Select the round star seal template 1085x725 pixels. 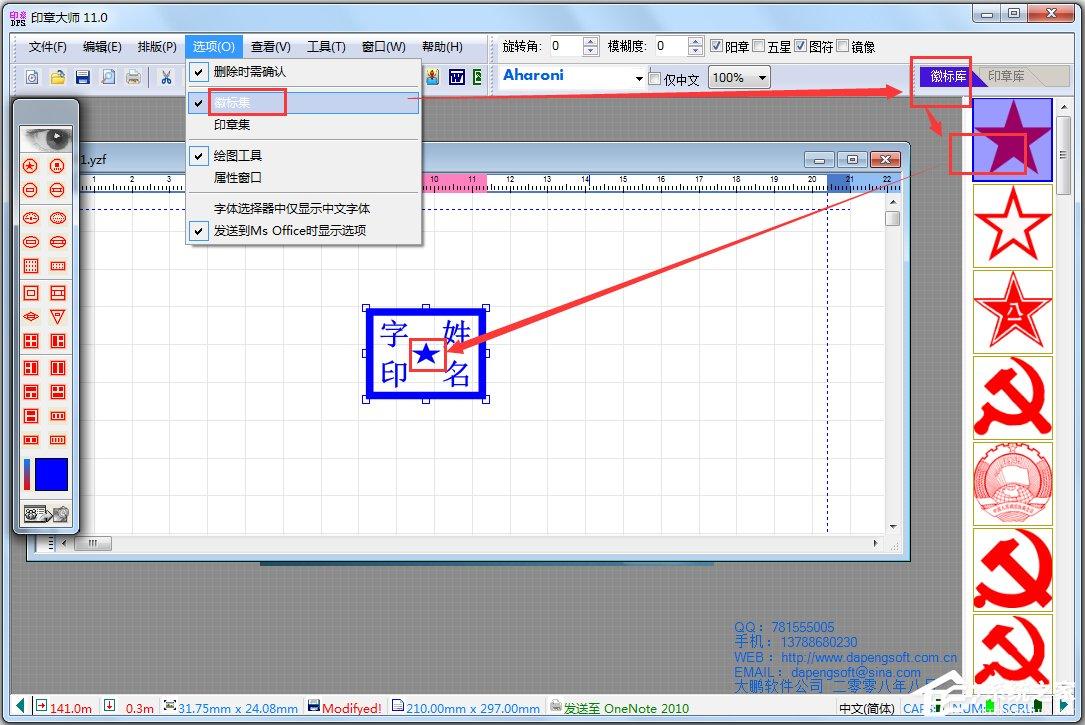pyautogui.click(x=30, y=166)
